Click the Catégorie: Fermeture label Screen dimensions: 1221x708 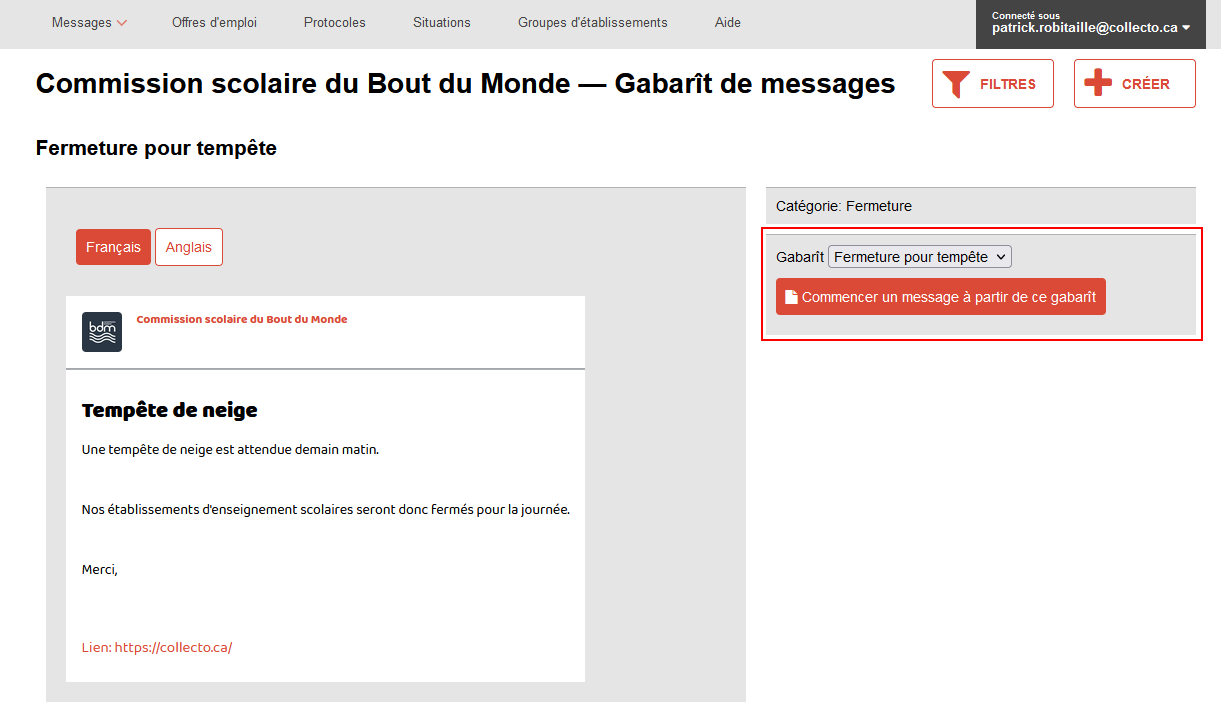click(x=844, y=206)
